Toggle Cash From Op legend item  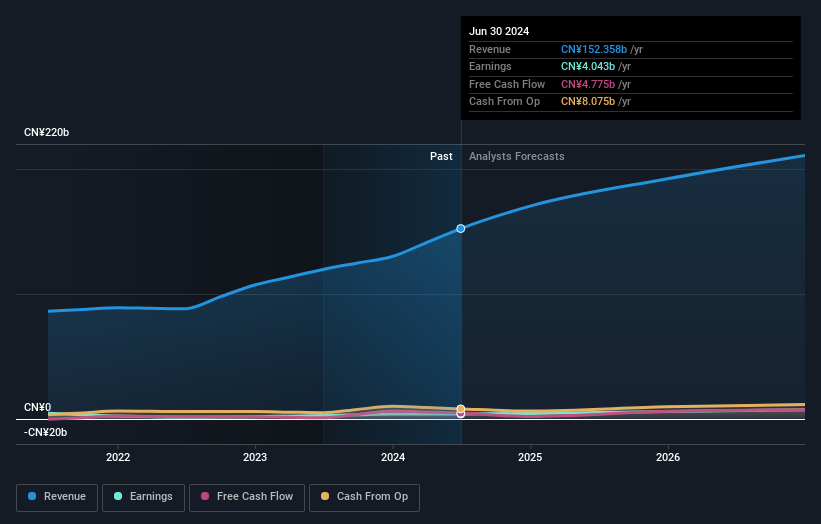click(364, 497)
